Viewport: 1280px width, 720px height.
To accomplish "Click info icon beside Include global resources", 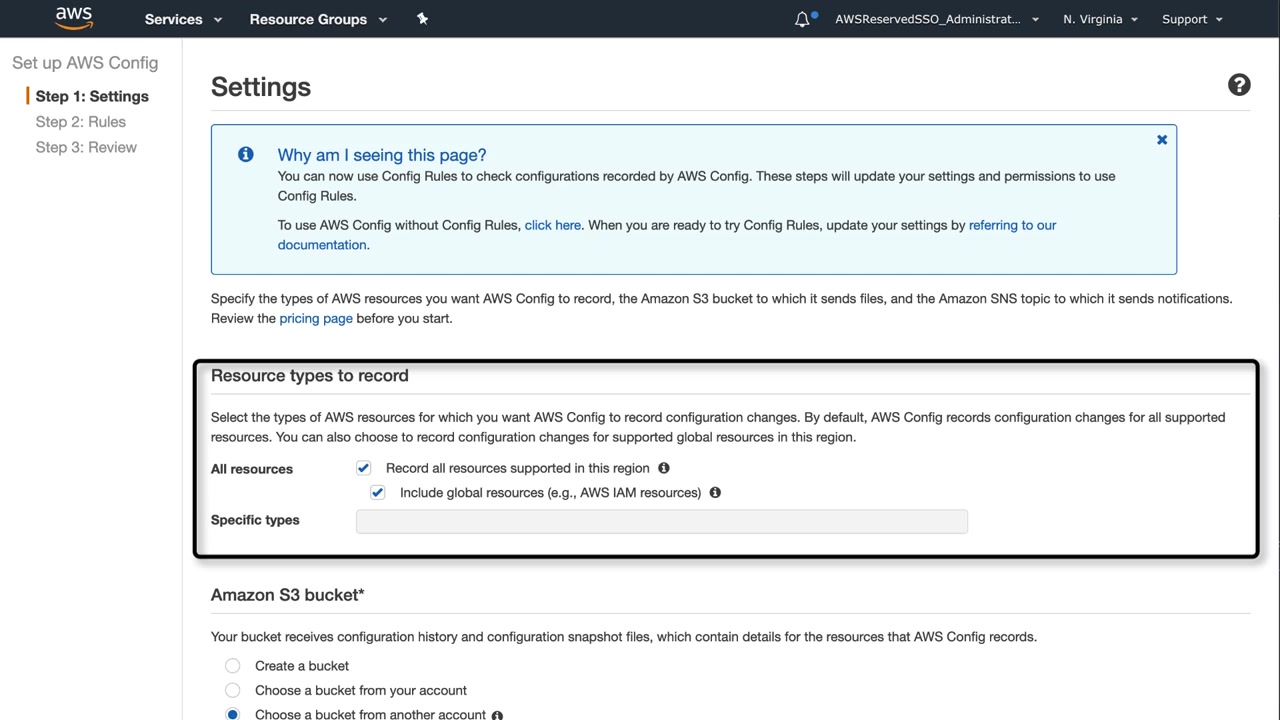I will [715, 492].
